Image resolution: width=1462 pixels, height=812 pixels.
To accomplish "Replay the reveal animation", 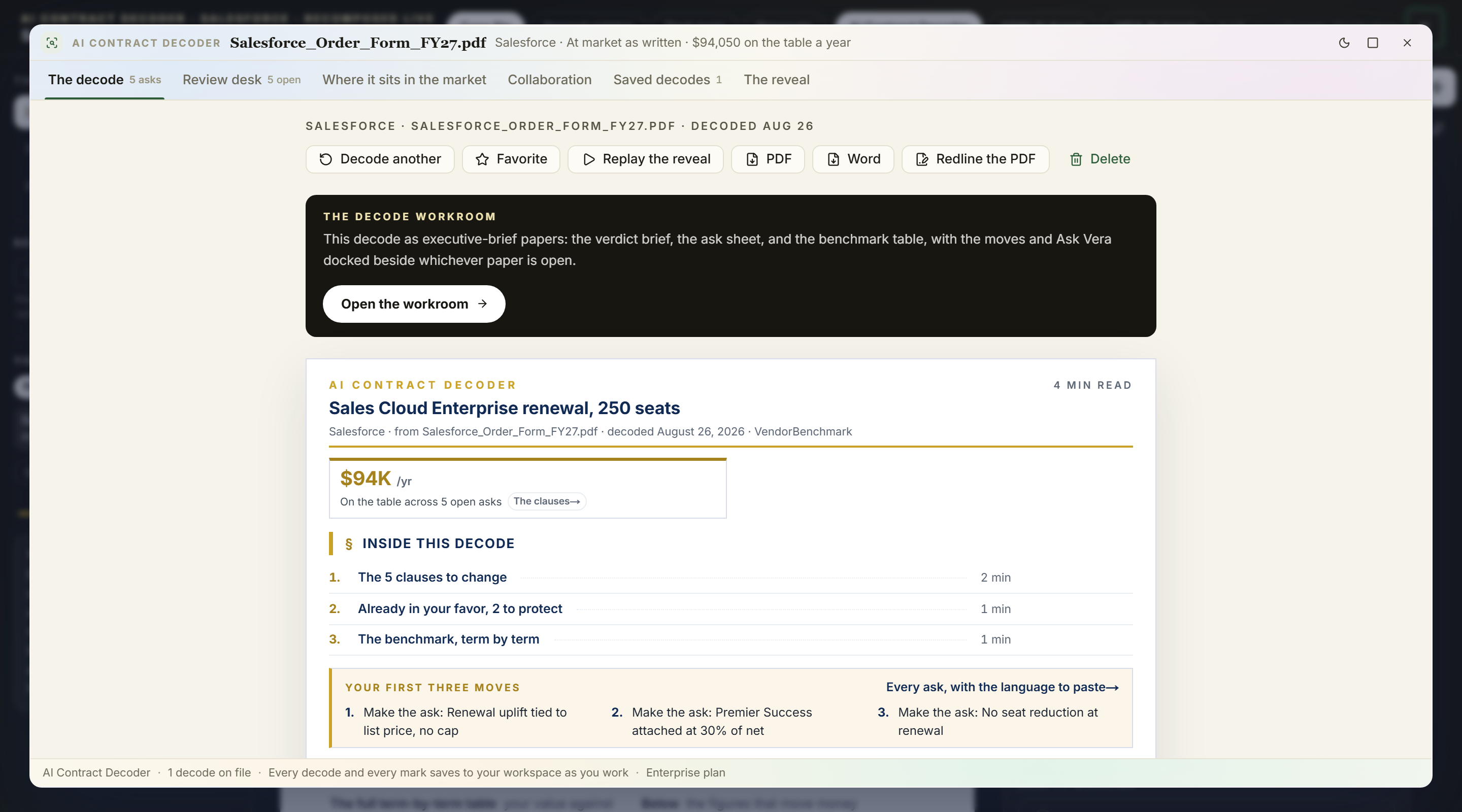I will click(646, 159).
